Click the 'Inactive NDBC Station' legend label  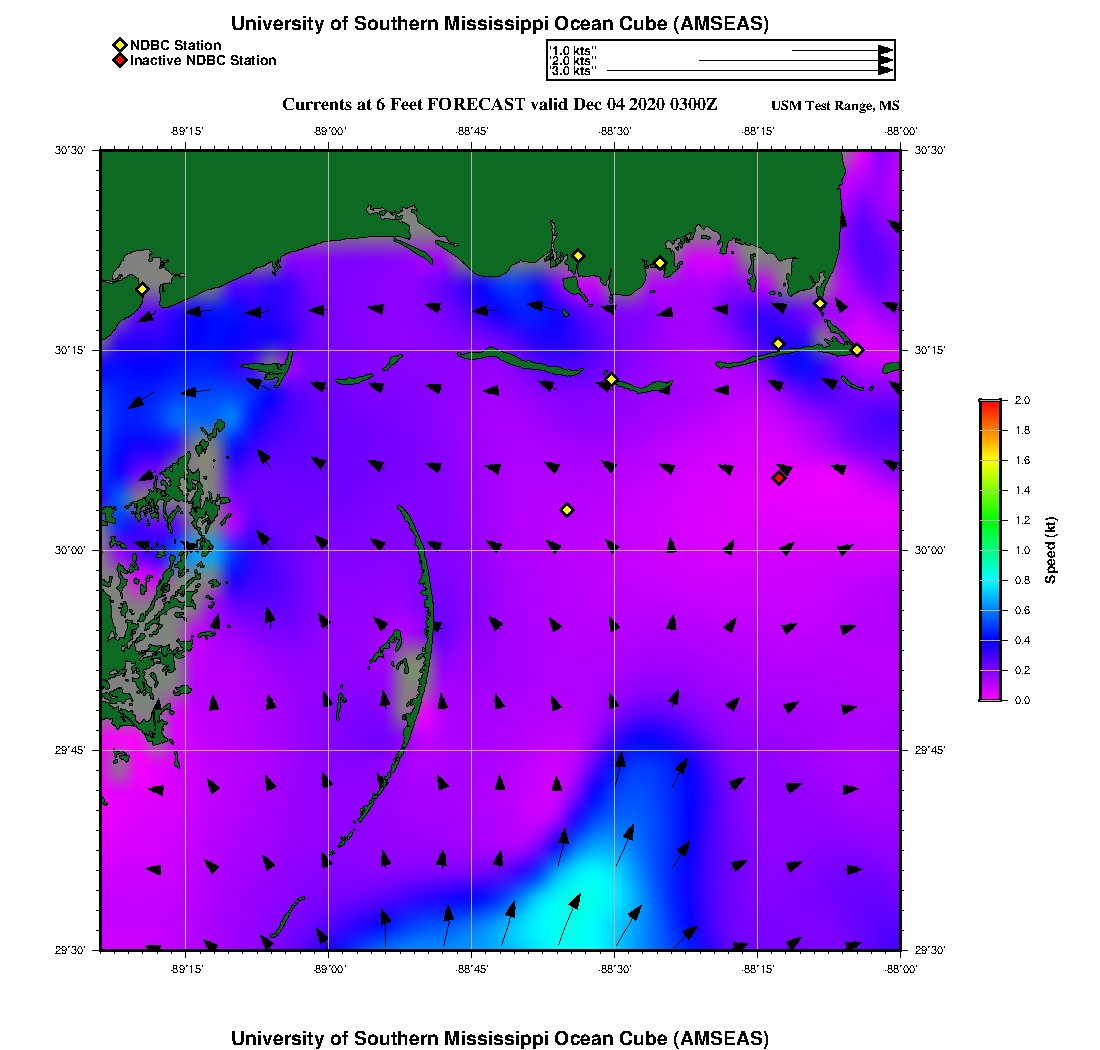pyautogui.click(x=203, y=61)
